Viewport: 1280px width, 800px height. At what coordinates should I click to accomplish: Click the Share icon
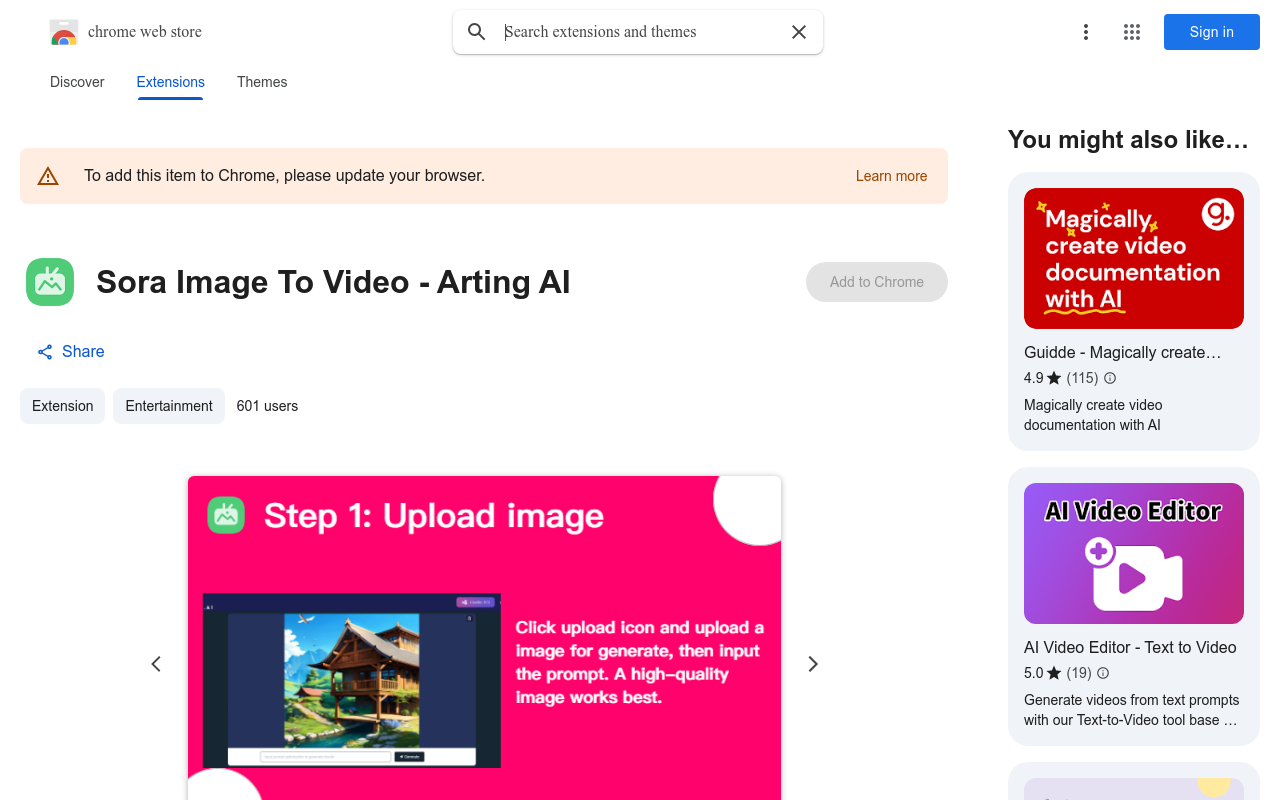click(45, 352)
